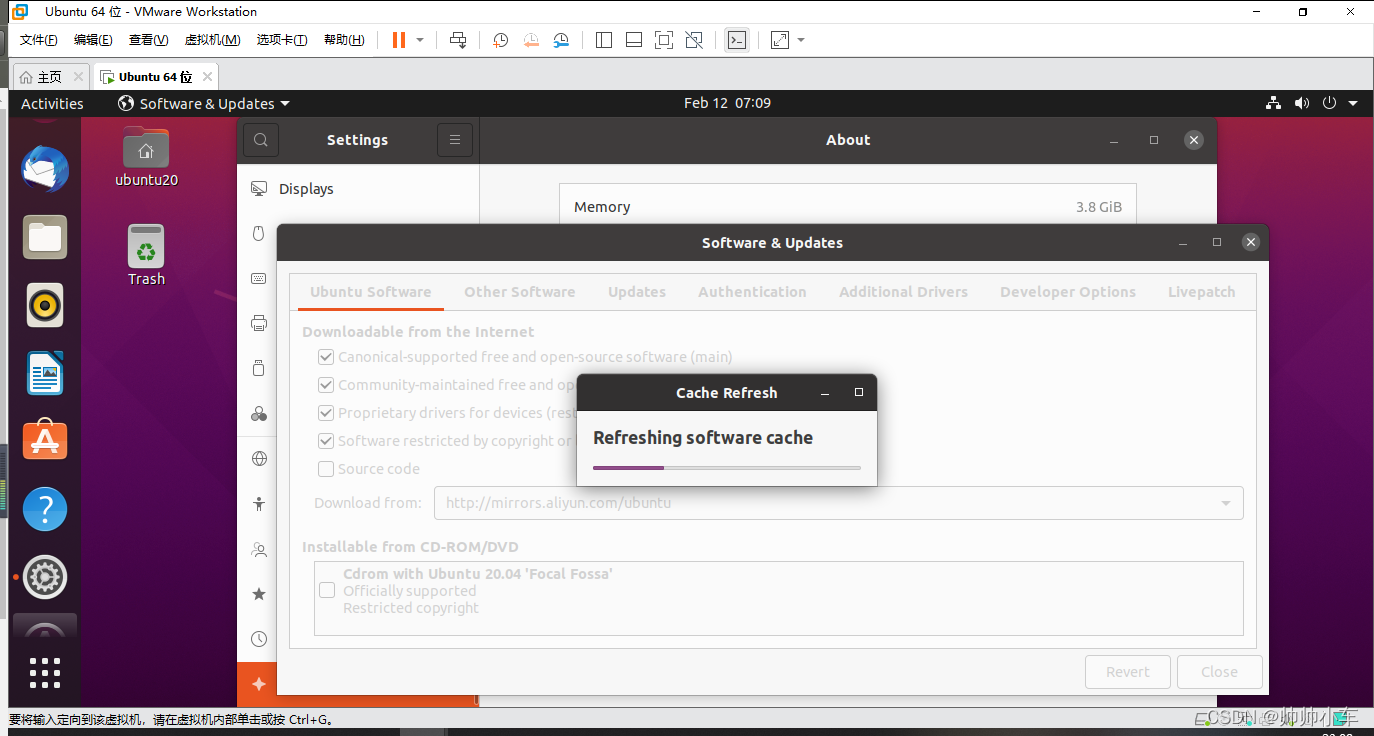Image resolution: width=1374 pixels, height=736 pixels.
Task: Click the volume speaker icon in top bar
Action: click(1301, 103)
